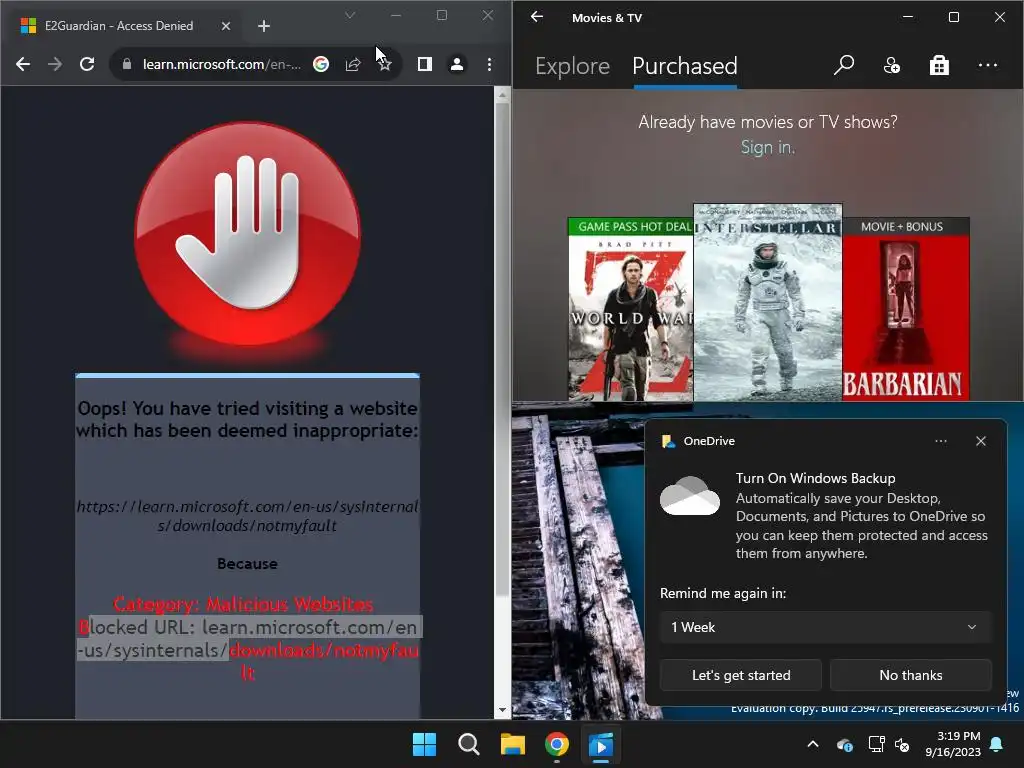Click the lock icon in address bar
The width and height of the screenshot is (1024, 768).
tap(127, 64)
